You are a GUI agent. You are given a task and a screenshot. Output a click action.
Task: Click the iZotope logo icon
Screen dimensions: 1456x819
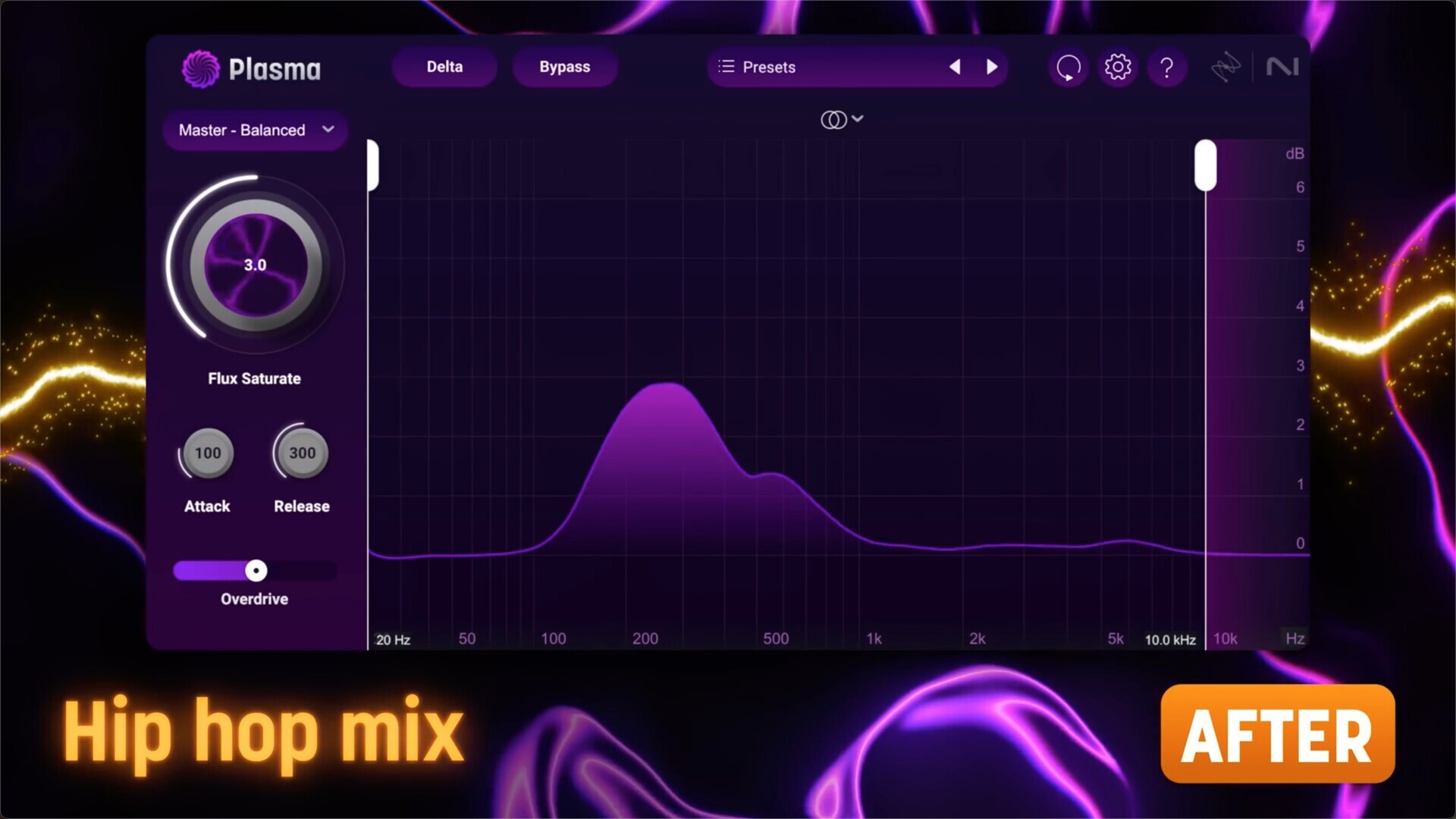1225,67
